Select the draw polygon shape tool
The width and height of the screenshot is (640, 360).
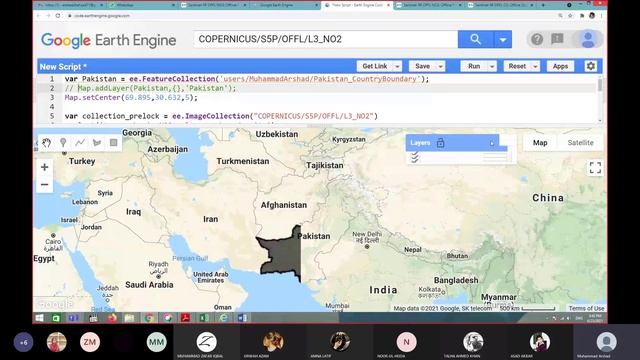point(97,142)
